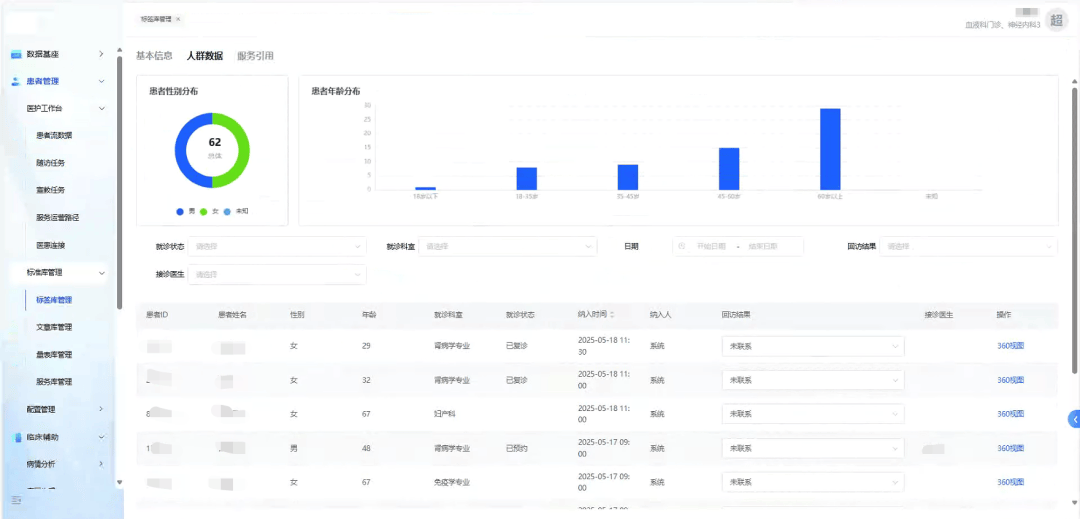The height and width of the screenshot is (519, 1080).
Task: Click the calendar icon in 日期 field
Action: click(682, 246)
